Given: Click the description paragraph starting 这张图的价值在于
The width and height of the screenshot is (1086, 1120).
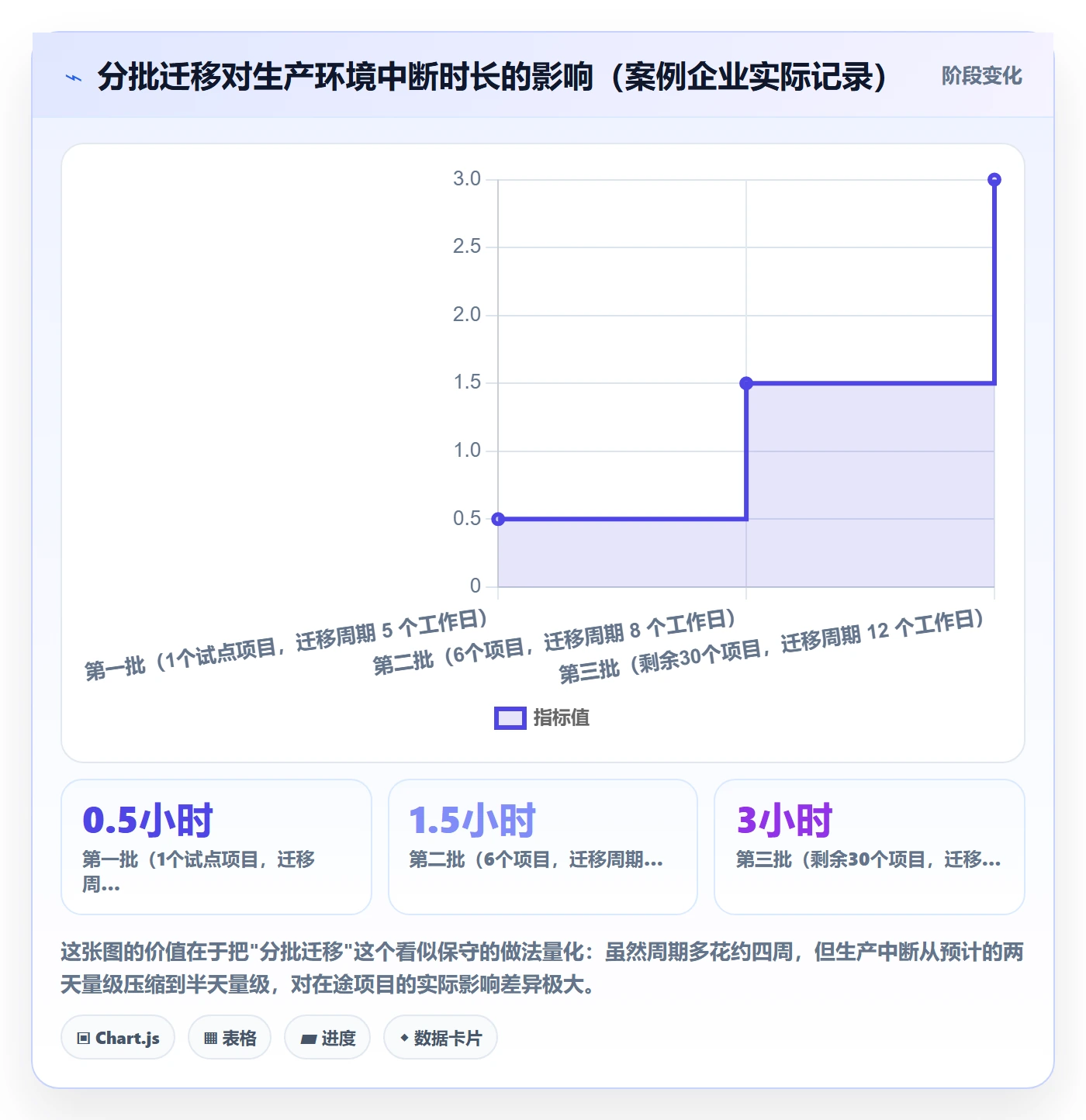Looking at the screenshot, I should (542, 968).
